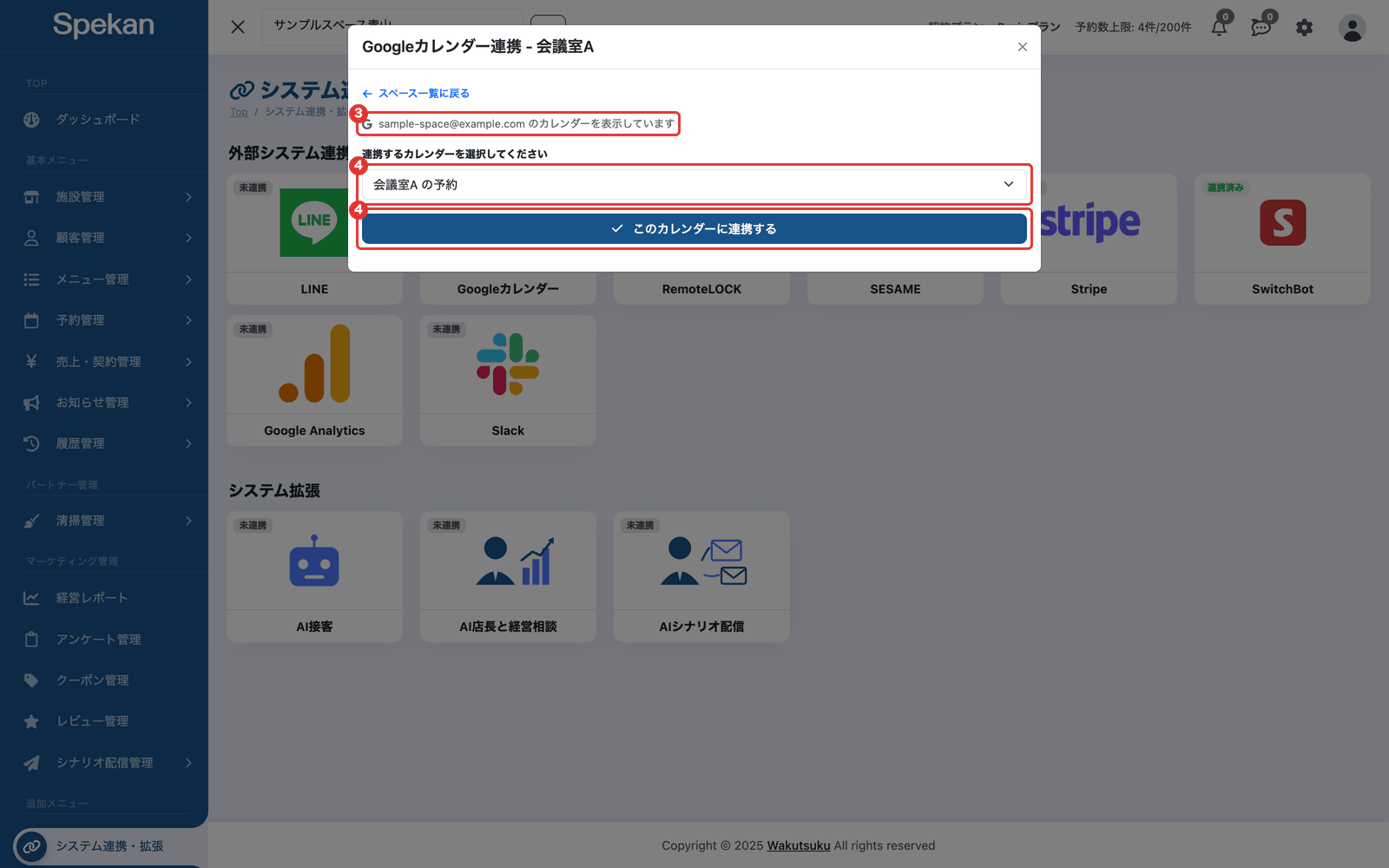Click the user profile avatar icon

coord(1352,28)
